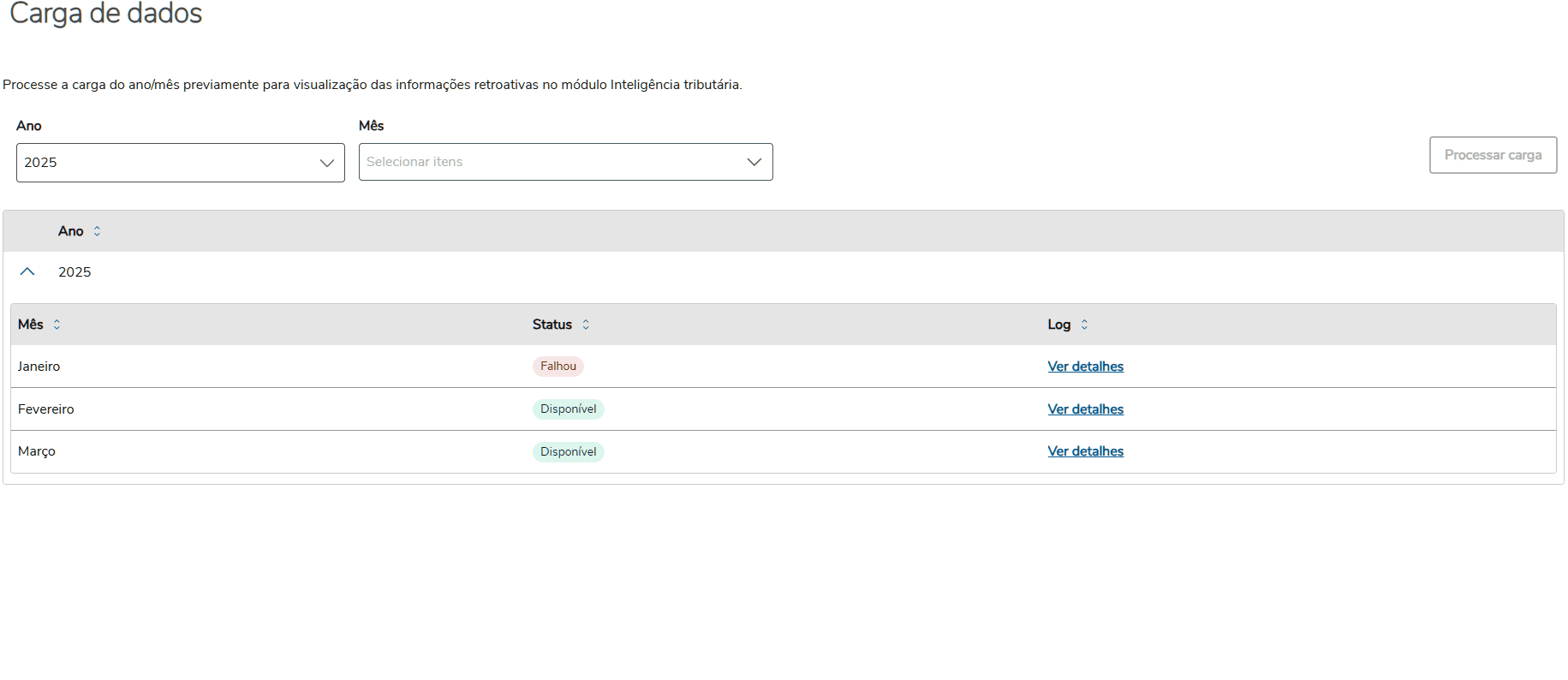Collapse the 2025 year row chevron

(27, 271)
